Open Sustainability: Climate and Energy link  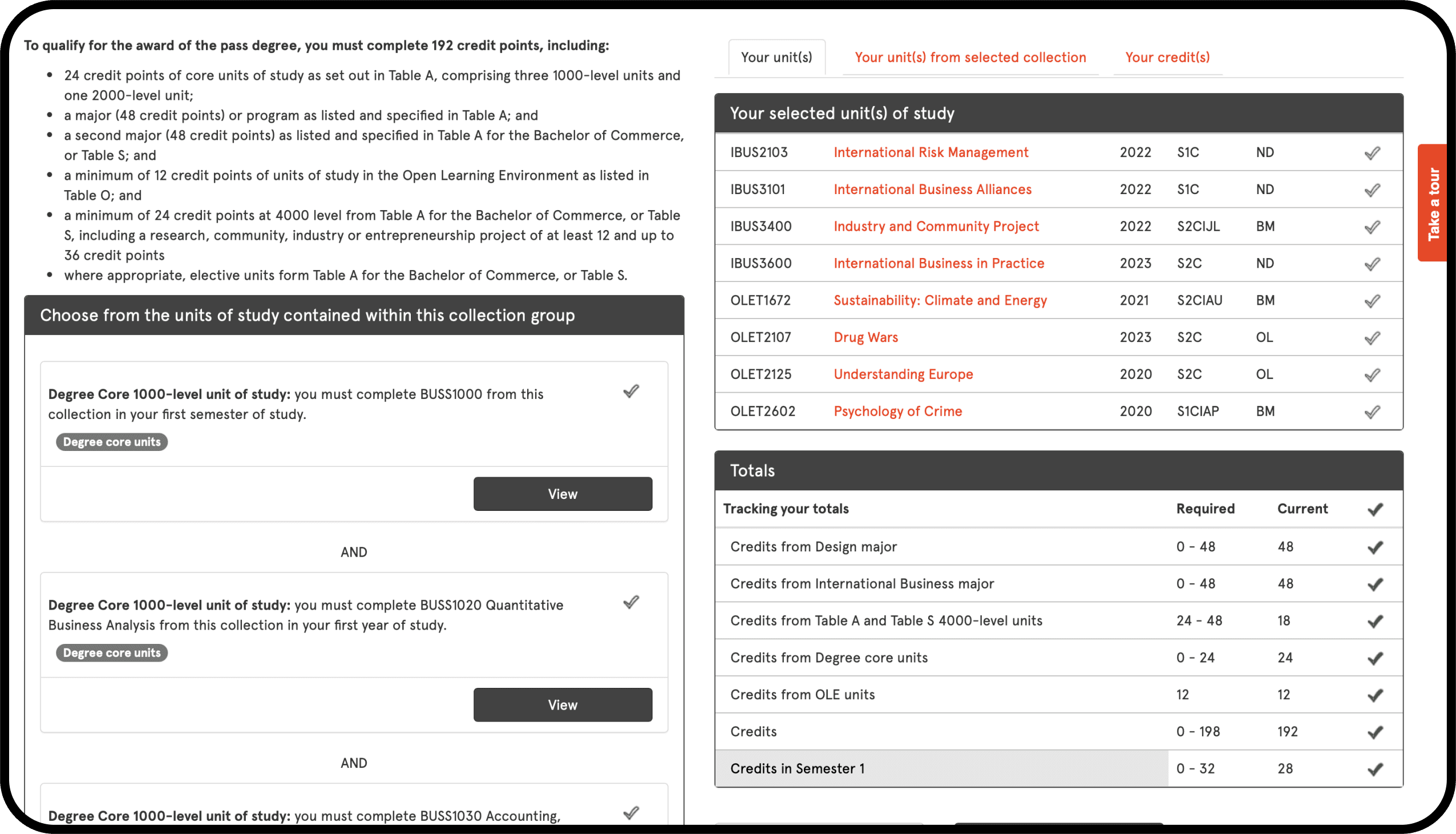point(940,301)
